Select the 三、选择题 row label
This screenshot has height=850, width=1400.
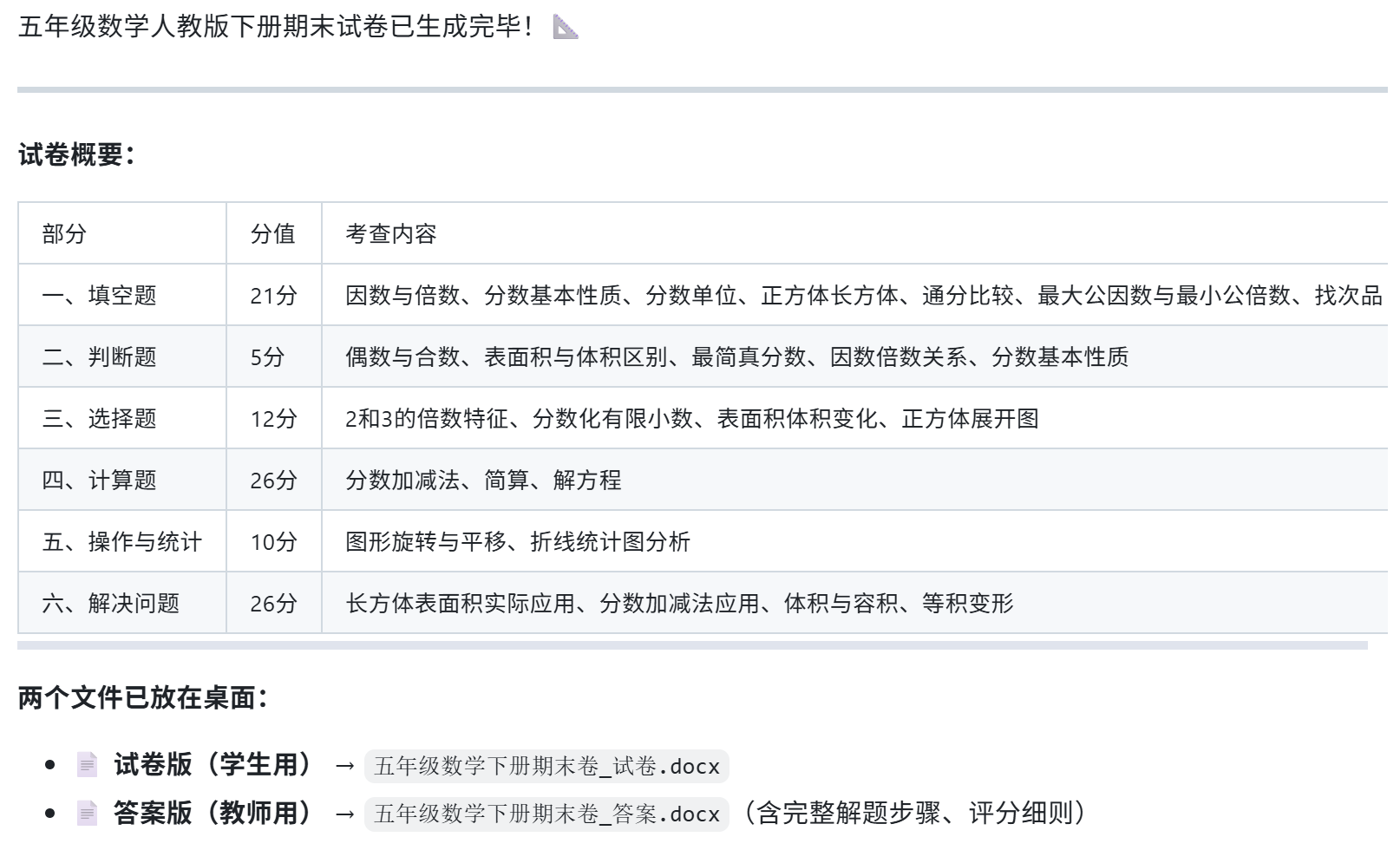tap(99, 419)
